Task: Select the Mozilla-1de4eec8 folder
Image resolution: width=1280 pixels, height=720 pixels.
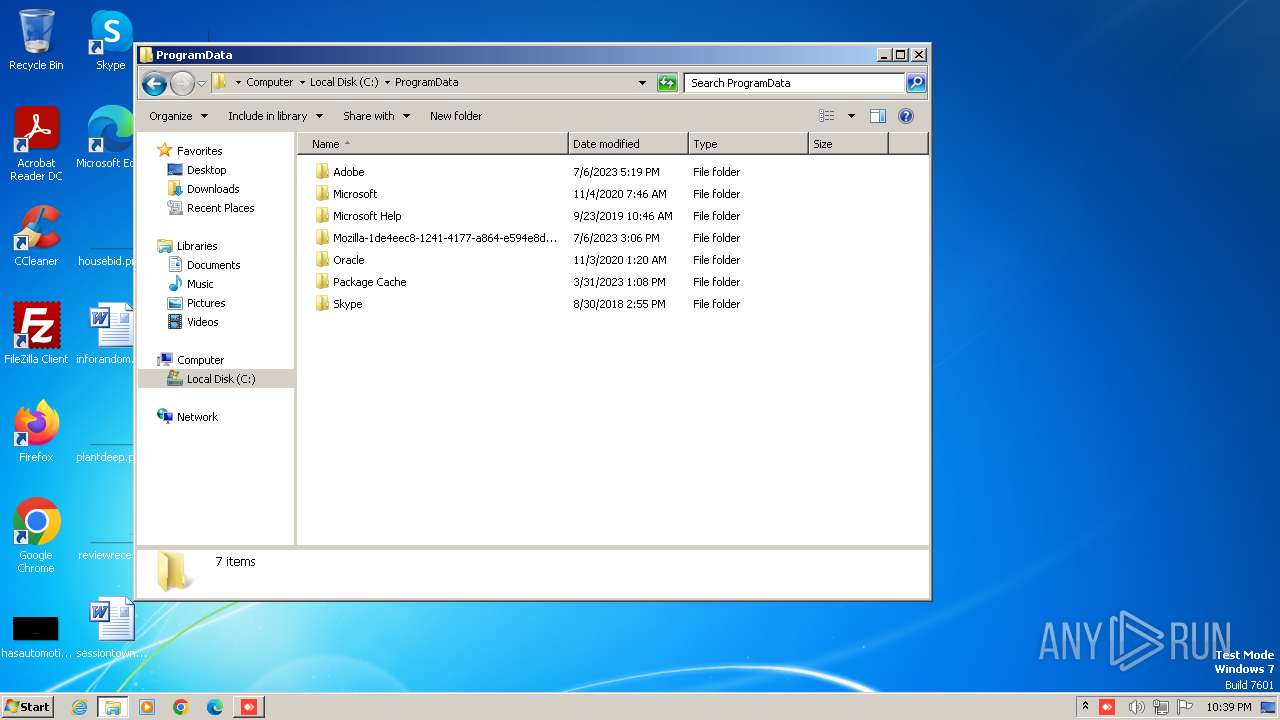Action: [445, 238]
